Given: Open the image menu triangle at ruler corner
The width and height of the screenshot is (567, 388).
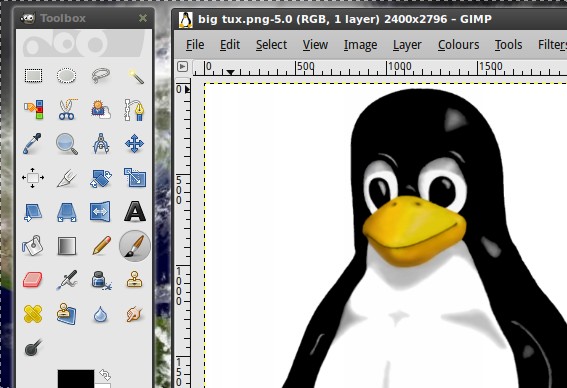Looking at the screenshot, I should 183,67.
